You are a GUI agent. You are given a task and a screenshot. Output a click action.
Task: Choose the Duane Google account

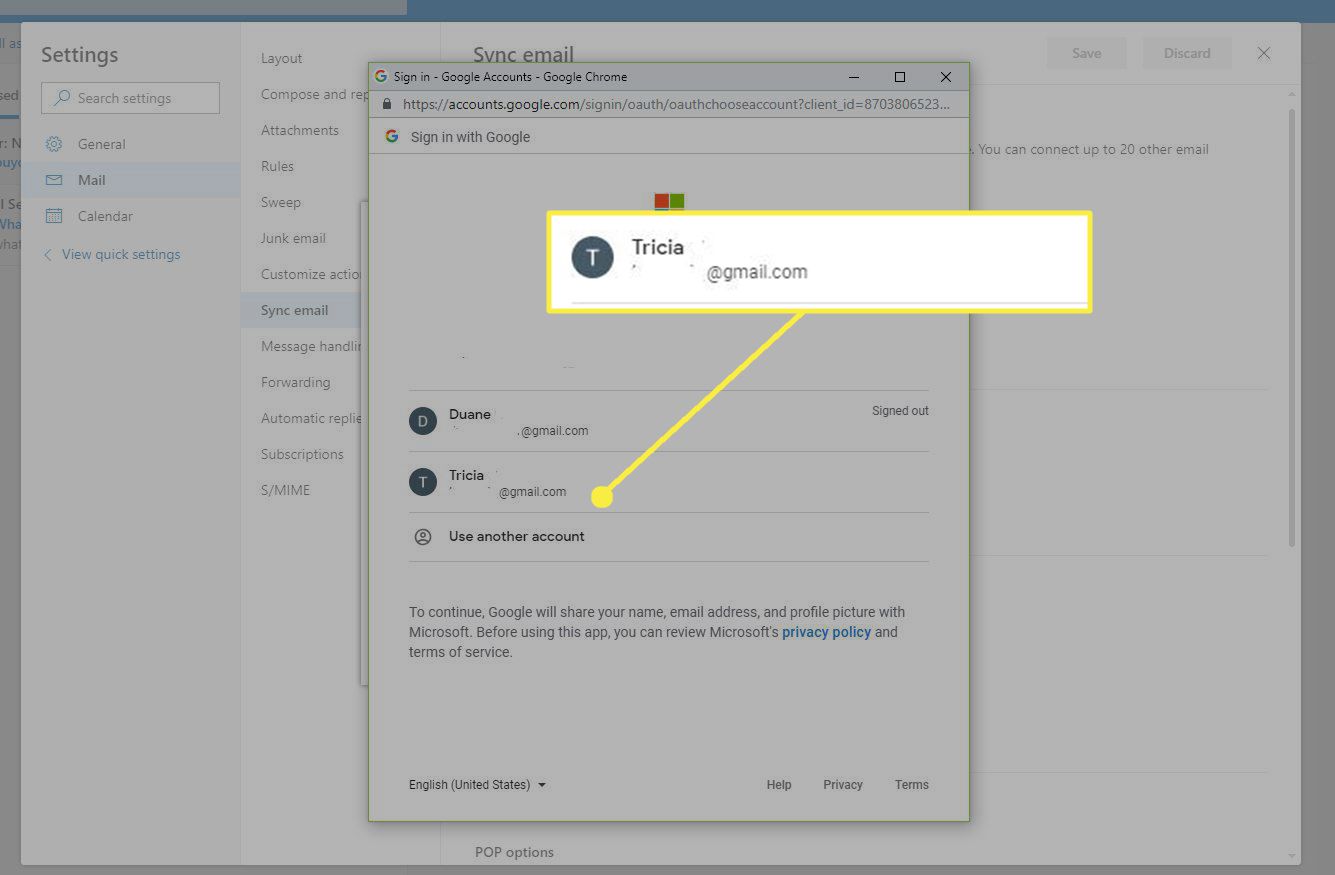(x=668, y=421)
